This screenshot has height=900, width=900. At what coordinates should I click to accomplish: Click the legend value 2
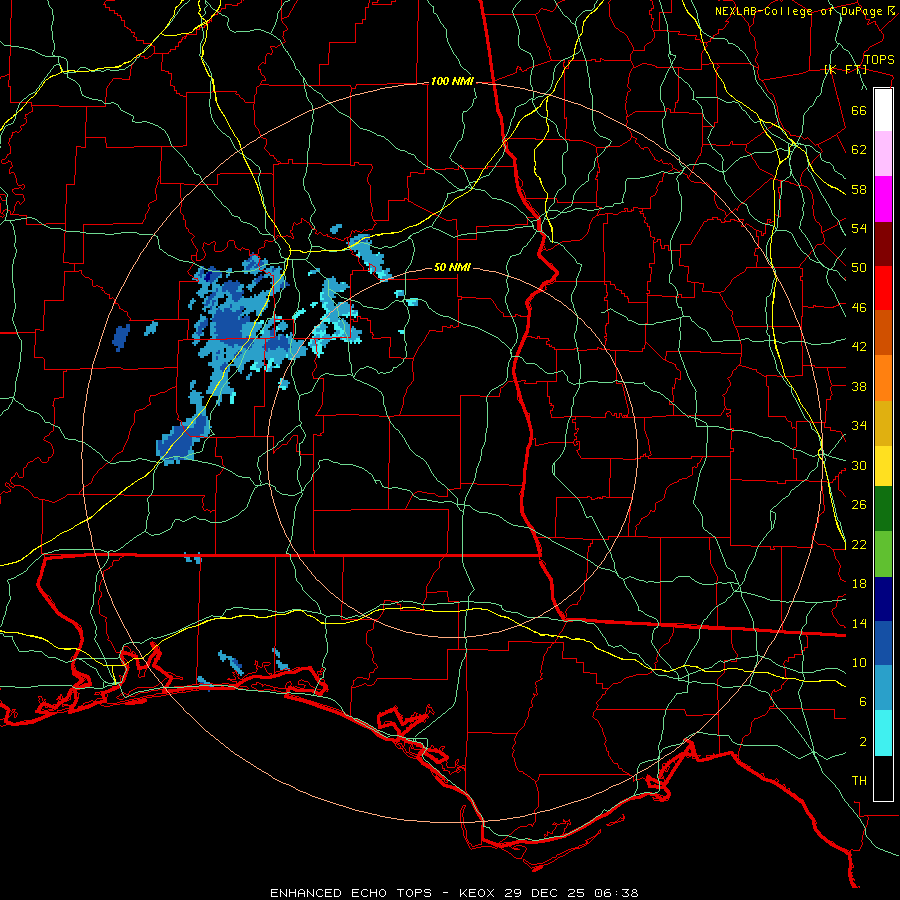point(863,742)
